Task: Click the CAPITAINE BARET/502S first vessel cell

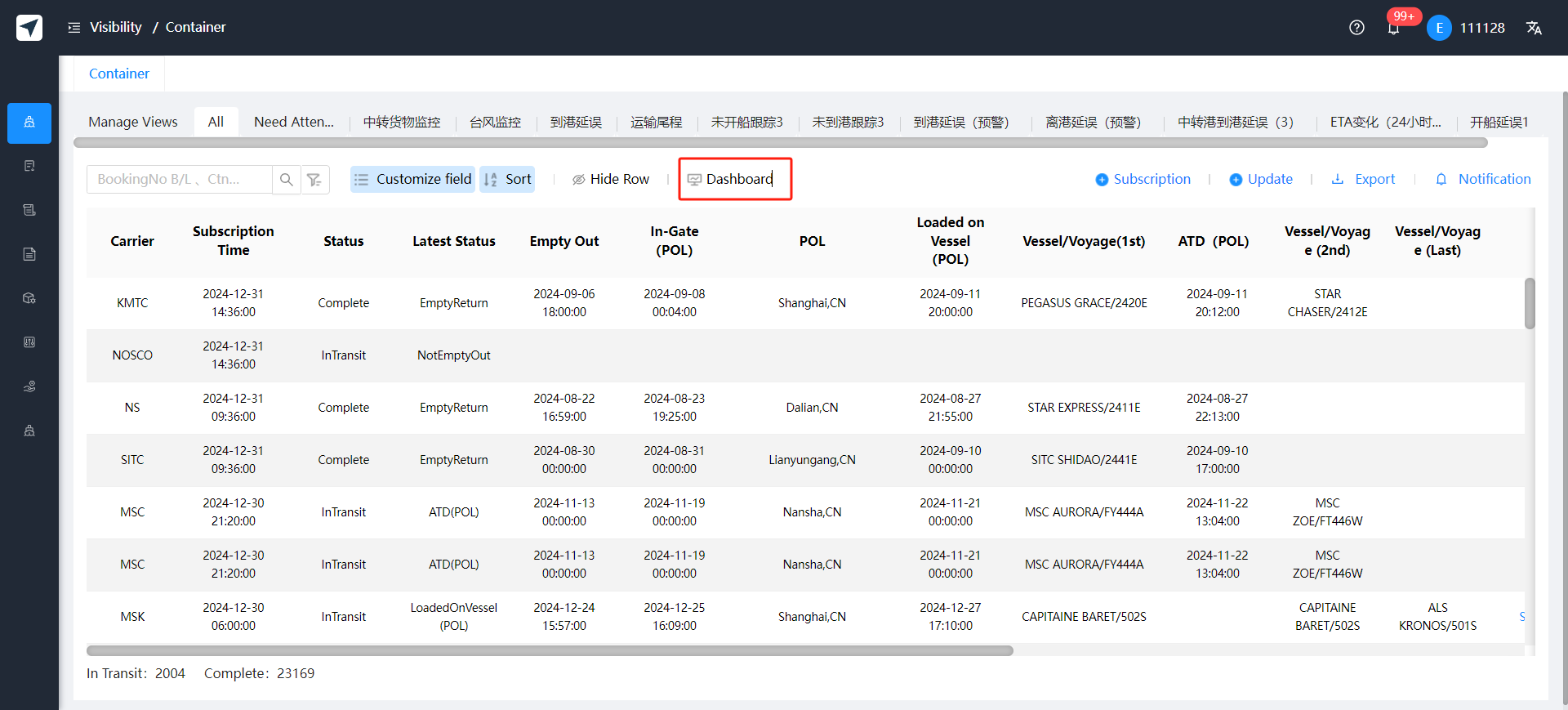Action: [x=1084, y=617]
